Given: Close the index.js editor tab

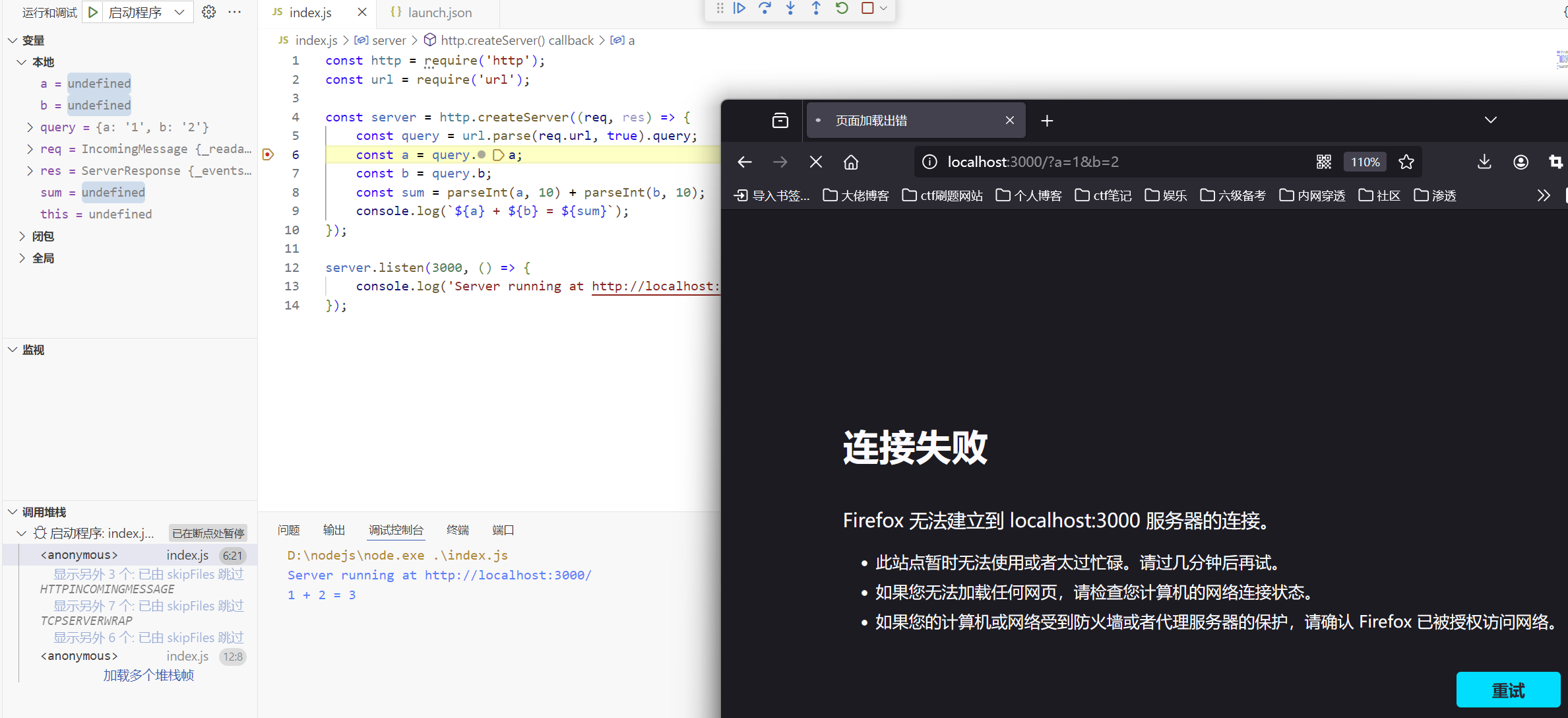Looking at the screenshot, I should pyautogui.click(x=361, y=13).
